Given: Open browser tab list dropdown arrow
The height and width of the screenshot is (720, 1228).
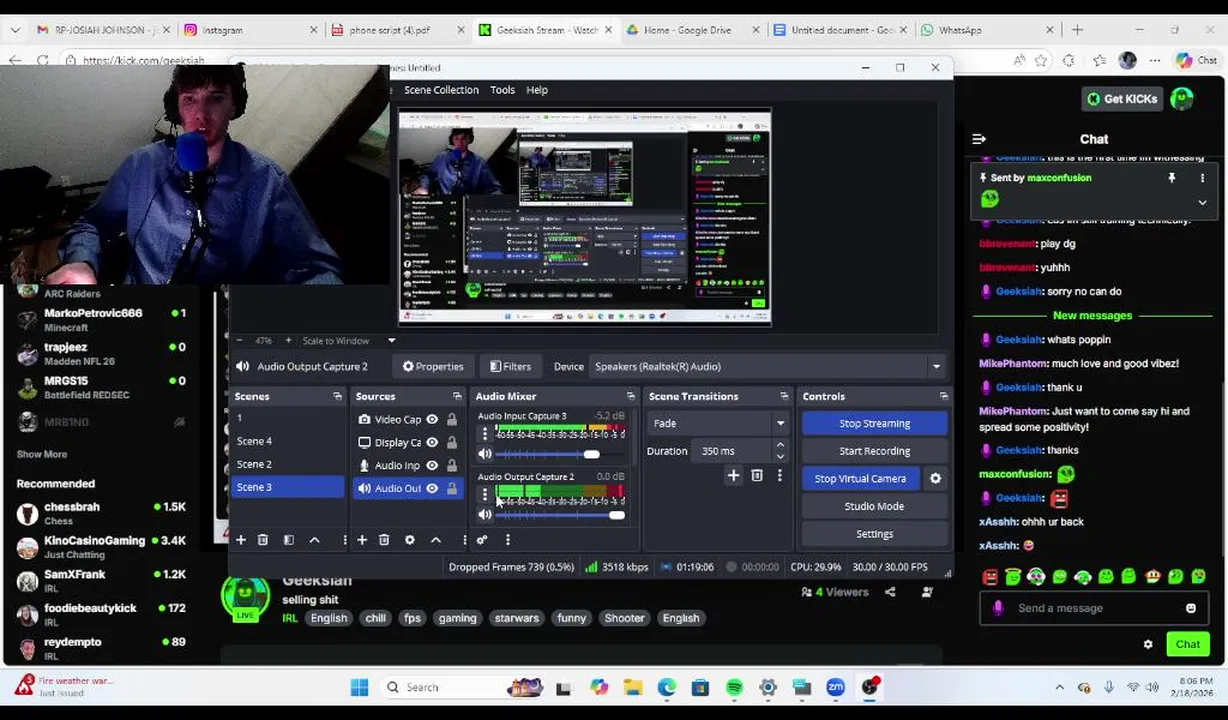Looking at the screenshot, I should tap(15, 30).
